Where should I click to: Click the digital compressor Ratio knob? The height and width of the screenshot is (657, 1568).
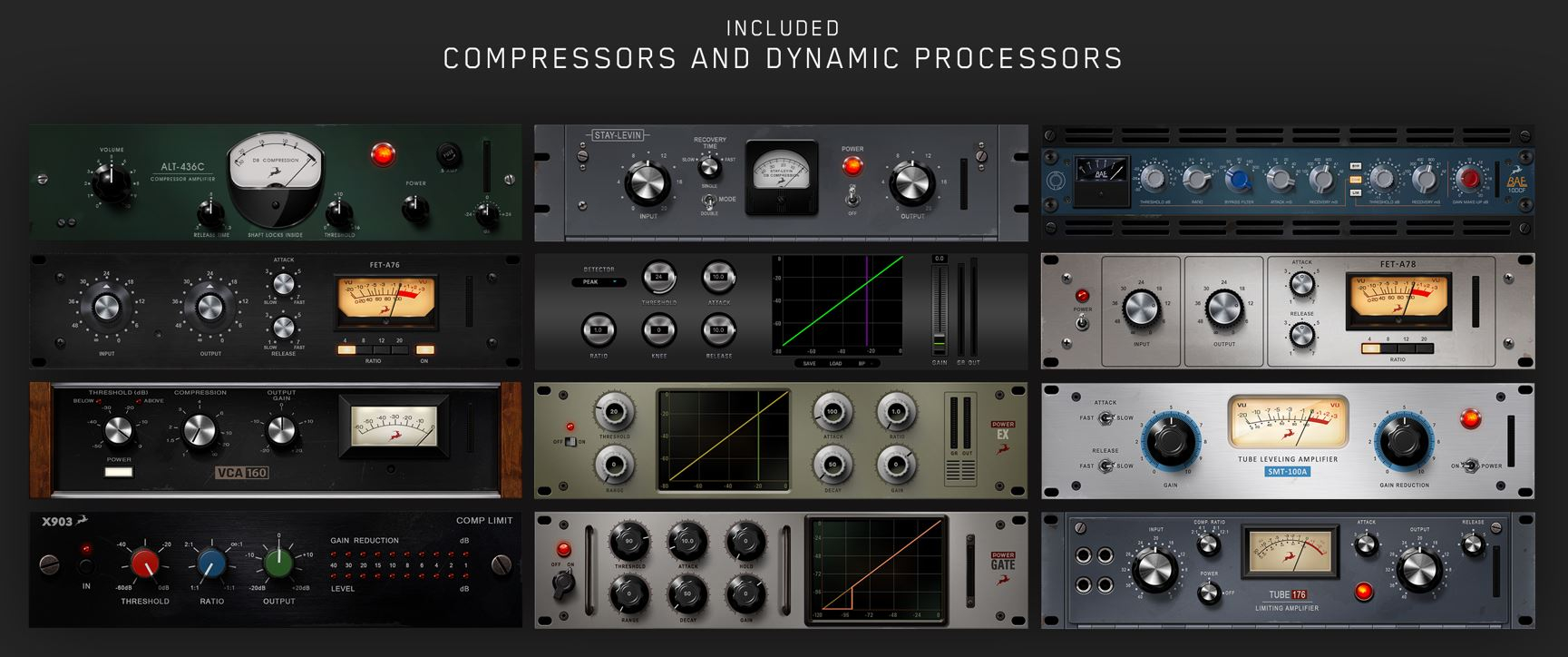[599, 330]
